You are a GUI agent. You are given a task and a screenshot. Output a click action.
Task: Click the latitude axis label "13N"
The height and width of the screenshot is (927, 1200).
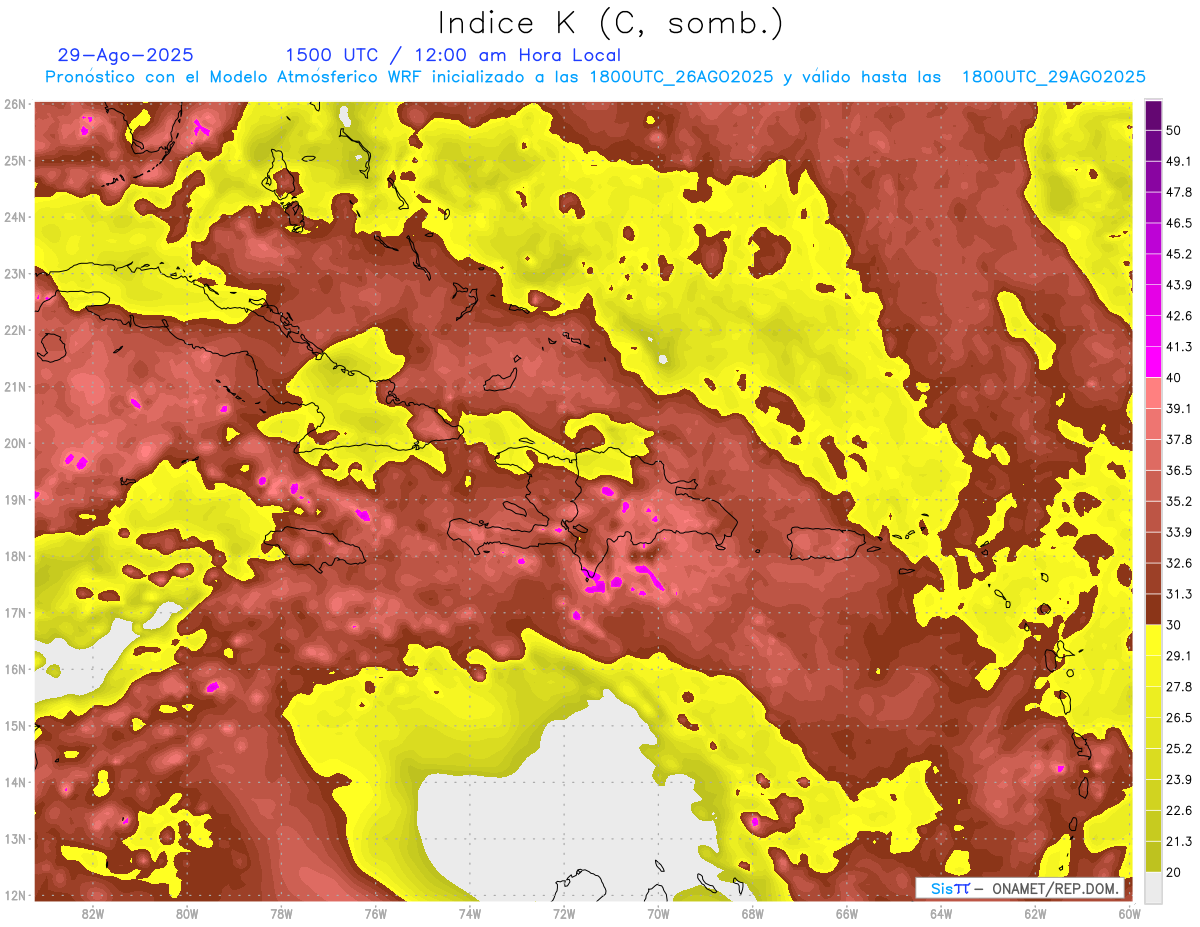(15, 839)
